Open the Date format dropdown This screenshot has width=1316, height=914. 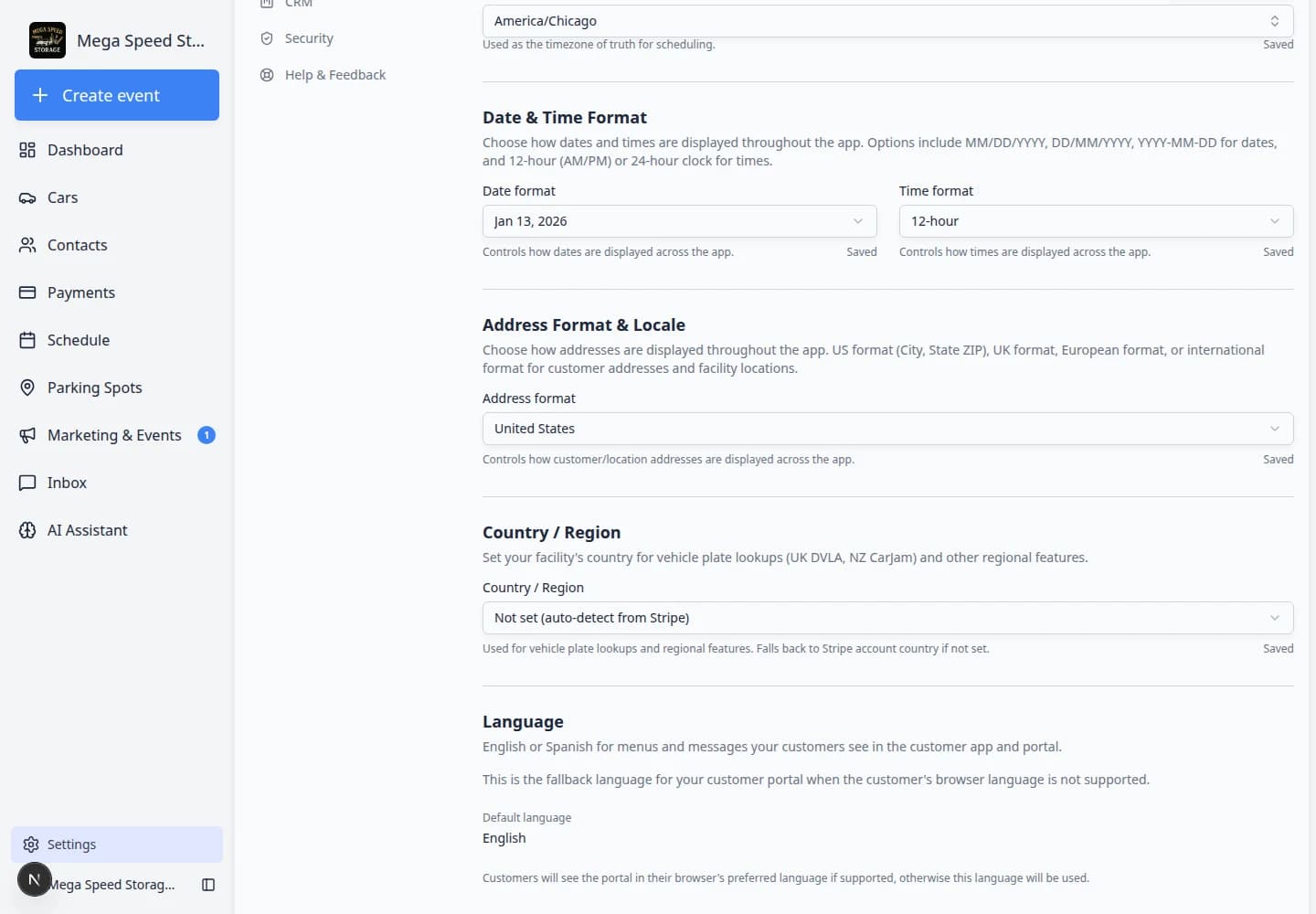point(679,221)
